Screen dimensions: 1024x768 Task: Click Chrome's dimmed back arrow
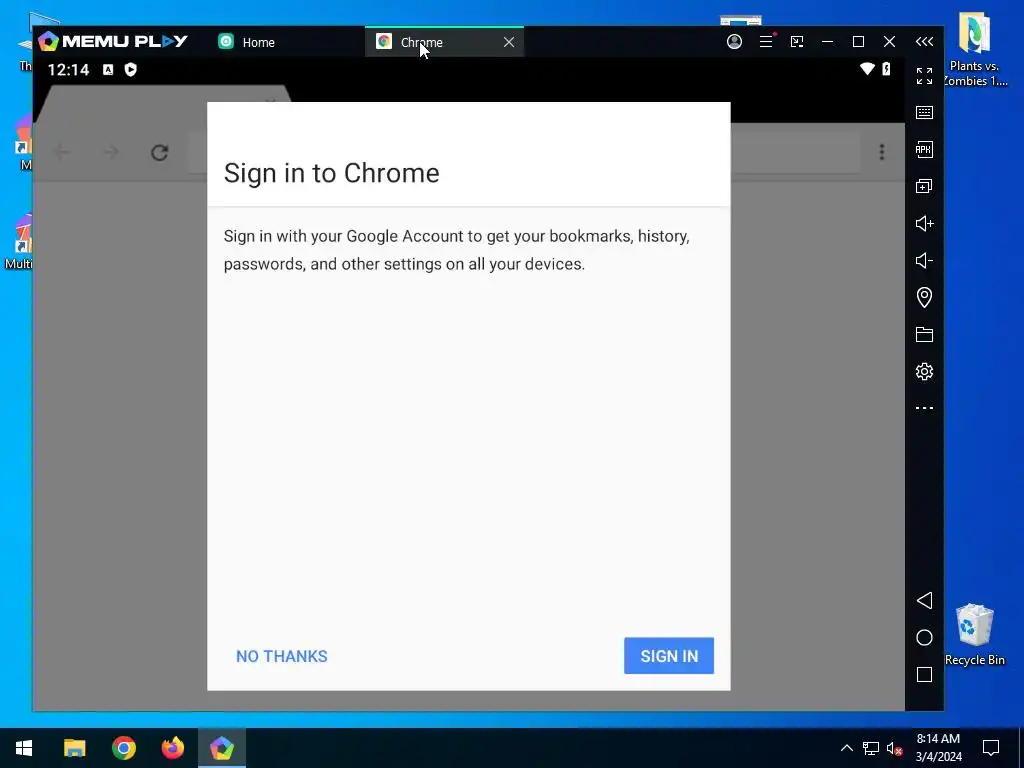coord(61,153)
